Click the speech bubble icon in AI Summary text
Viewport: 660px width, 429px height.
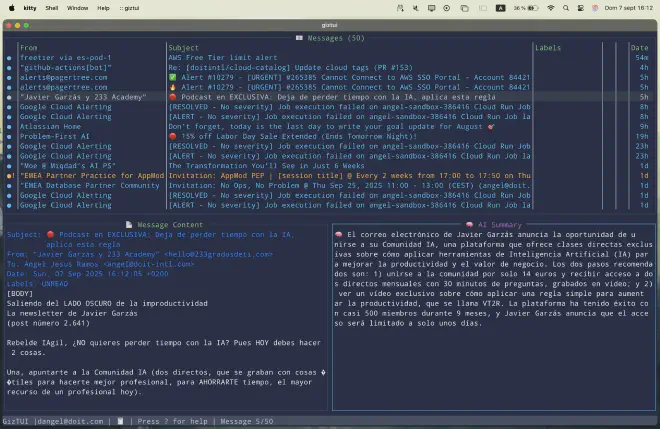coord(338,234)
